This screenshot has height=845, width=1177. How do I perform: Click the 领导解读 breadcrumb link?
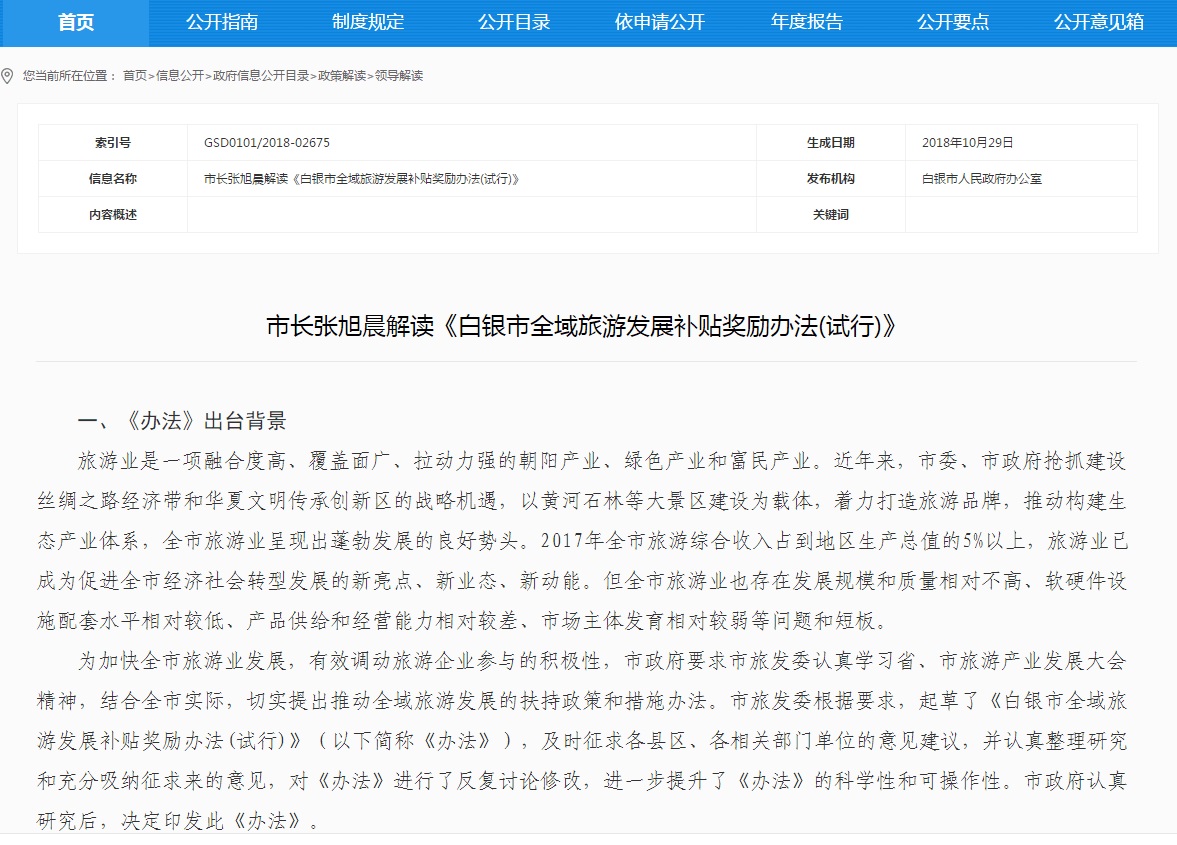[399, 76]
